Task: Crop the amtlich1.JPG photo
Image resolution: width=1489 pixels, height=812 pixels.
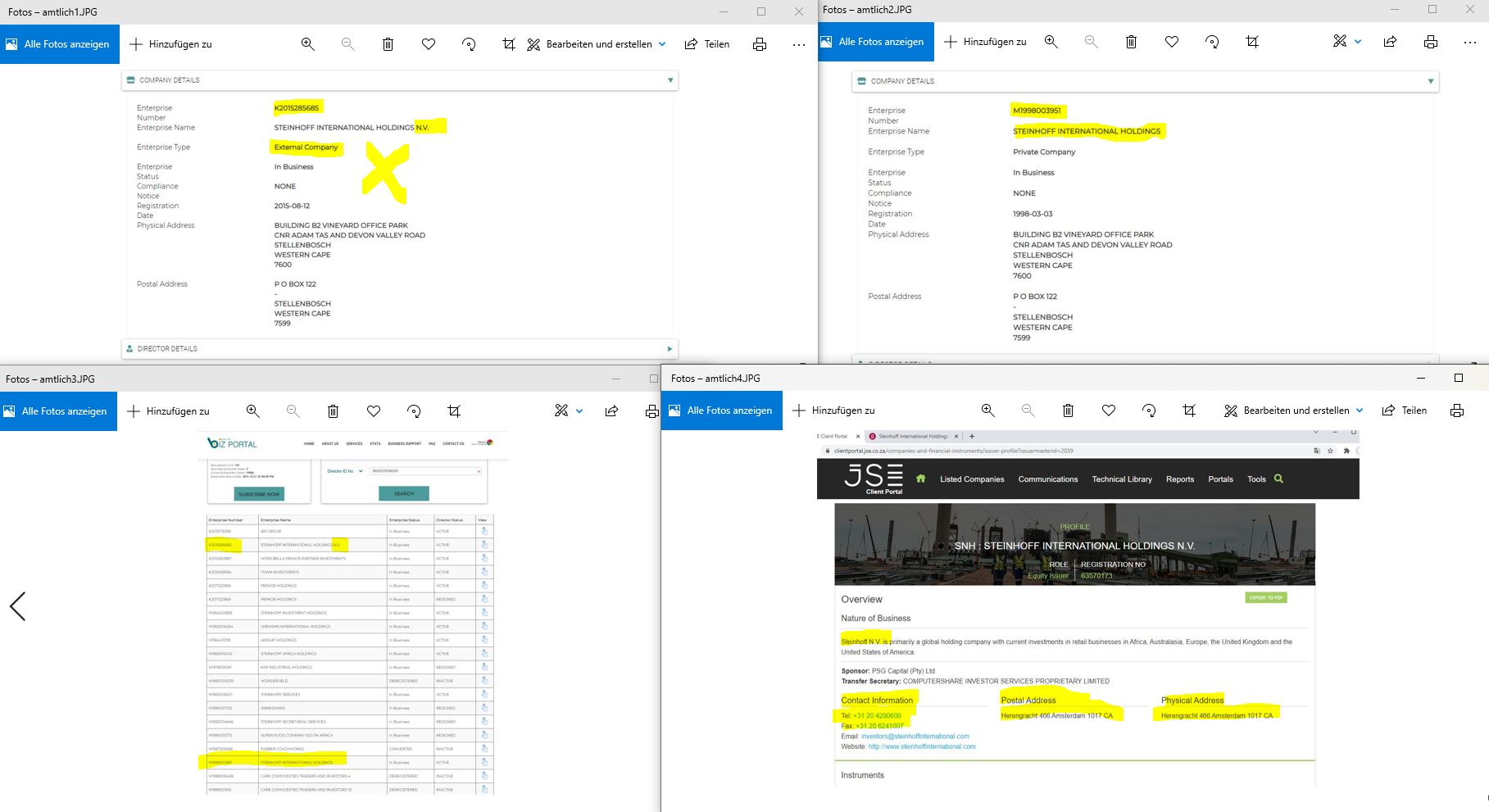Action: pyautogui.click(x=509, y=44)
